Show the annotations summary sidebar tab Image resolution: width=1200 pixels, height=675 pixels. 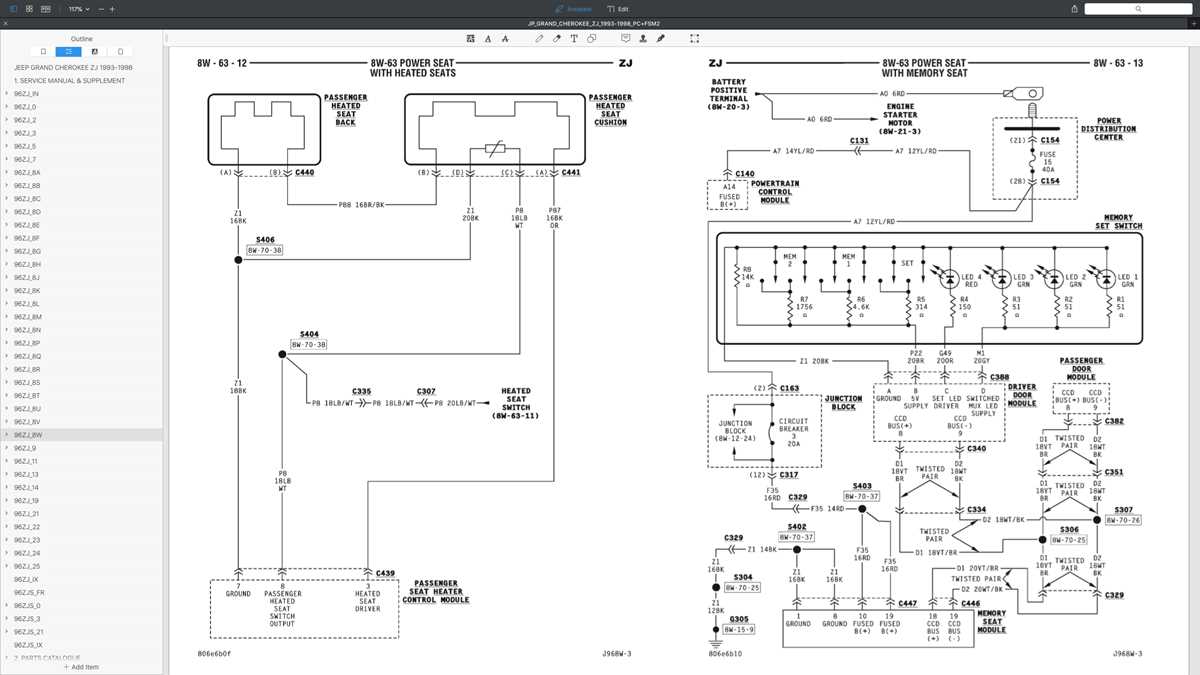(95, 51)
